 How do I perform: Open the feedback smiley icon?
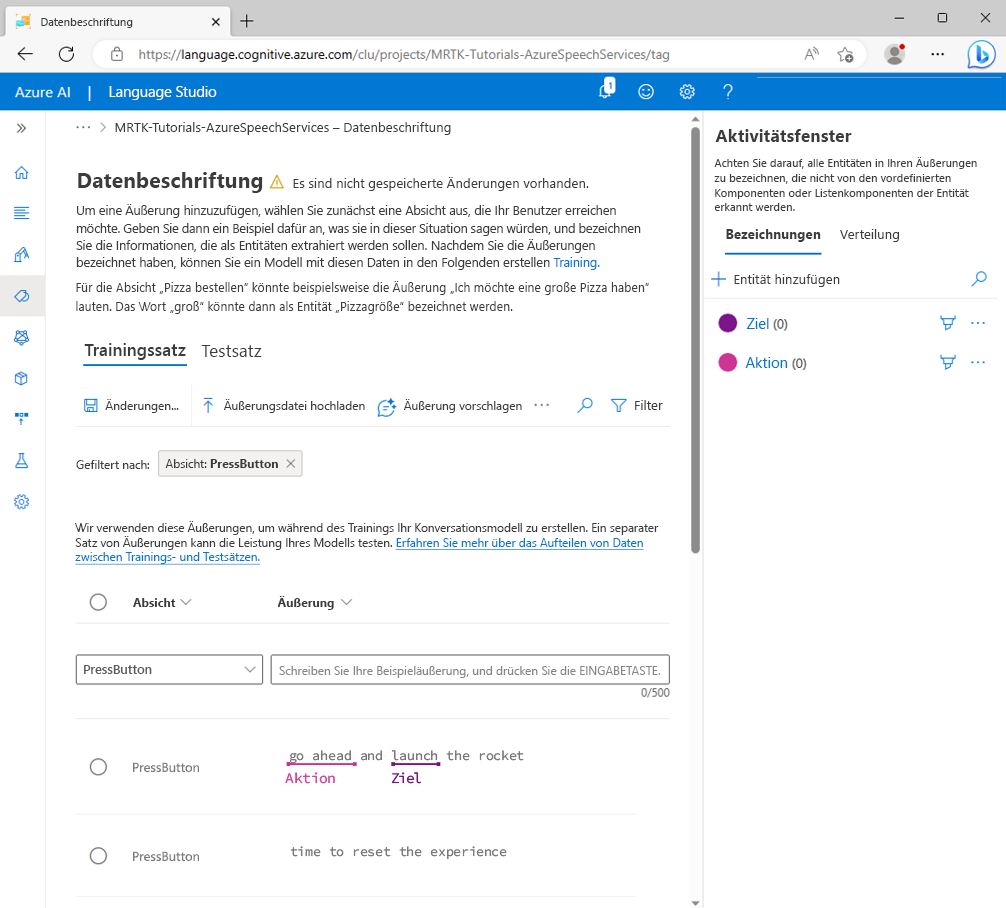tap(646, 92)
